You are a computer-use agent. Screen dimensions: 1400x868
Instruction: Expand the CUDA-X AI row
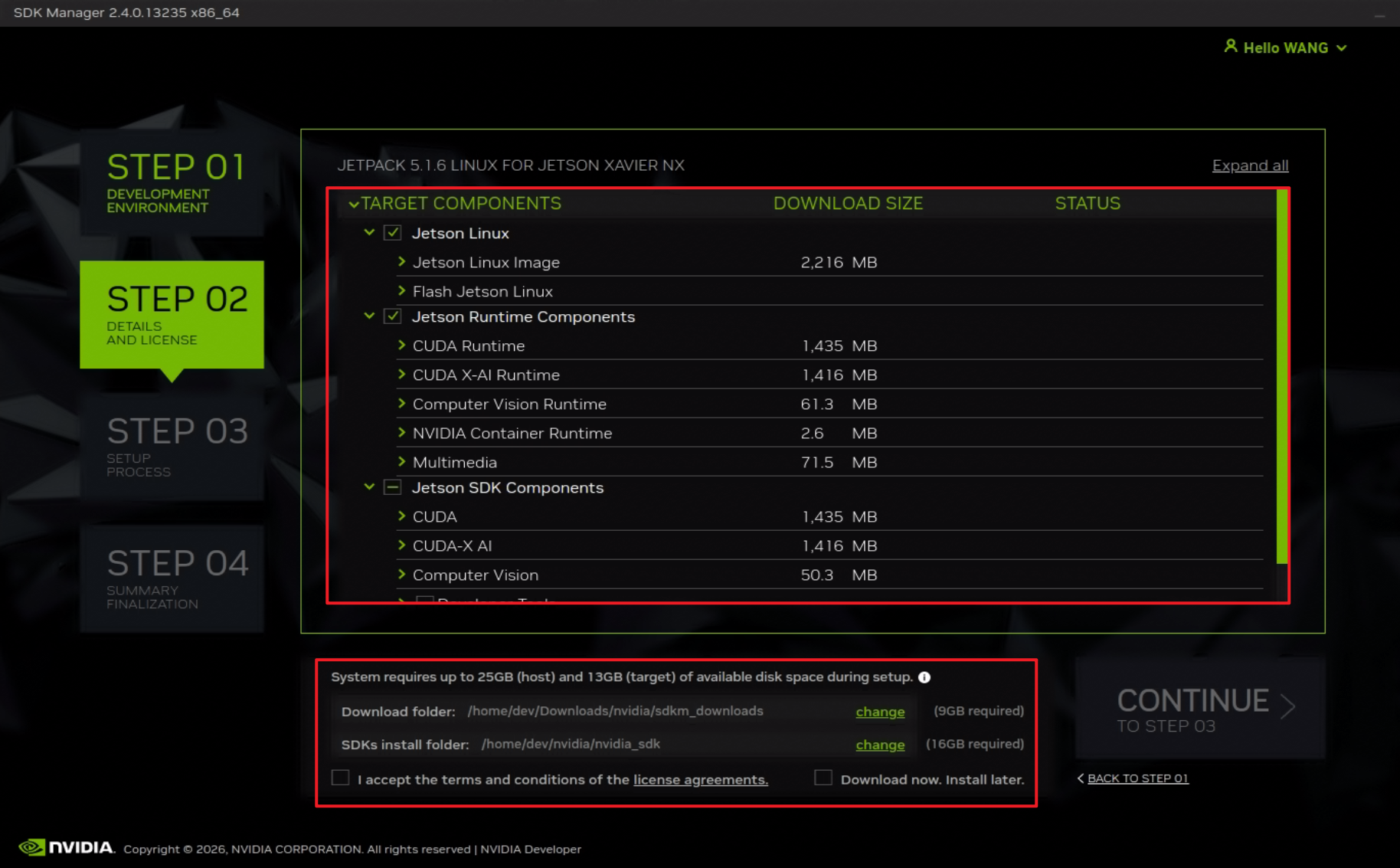pyautogui.click(x=401, y=545)
